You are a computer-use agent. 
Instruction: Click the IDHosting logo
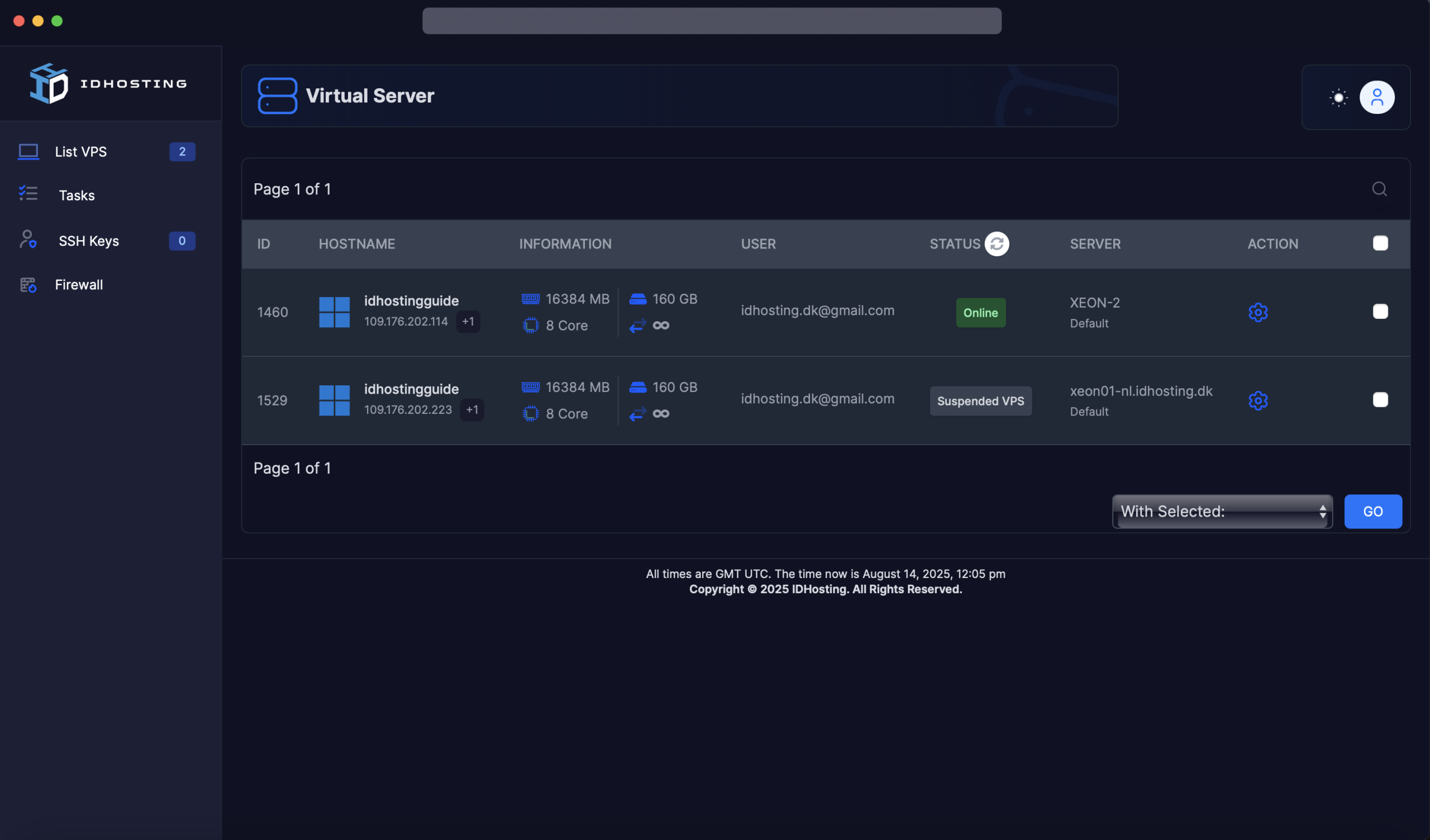(108, 83)
